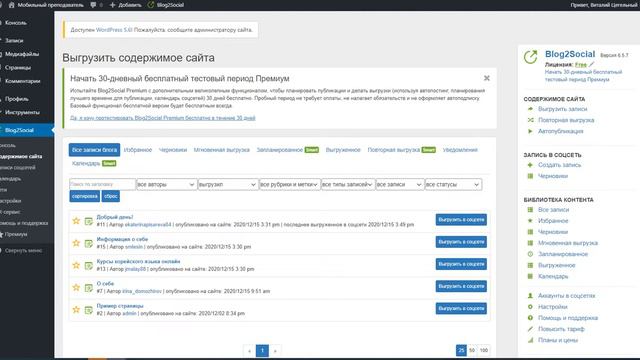This screenshot has width=640, height=360.
Task: Click the Blog2Social logo in the side panel
Action: click(531, 57)
